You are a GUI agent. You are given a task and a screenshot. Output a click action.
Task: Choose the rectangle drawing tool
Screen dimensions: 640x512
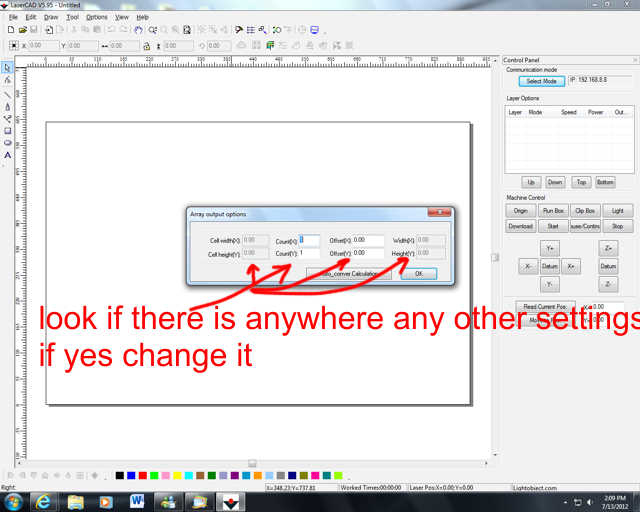point(7,130)
